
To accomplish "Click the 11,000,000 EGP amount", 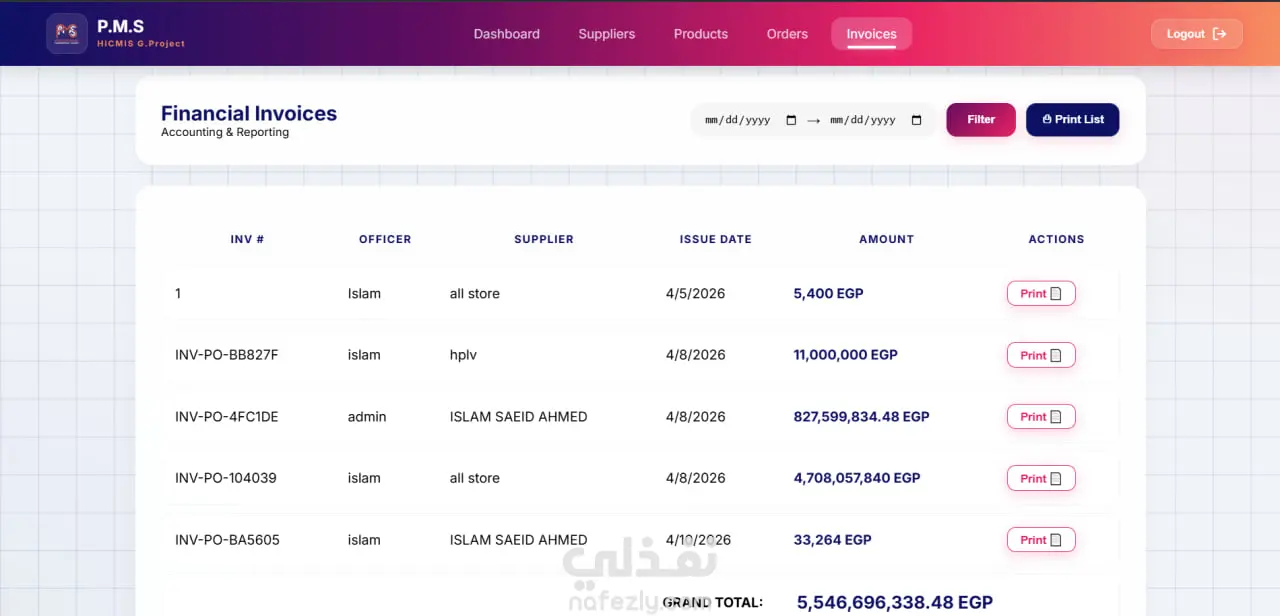I will [x=846, y=355].
